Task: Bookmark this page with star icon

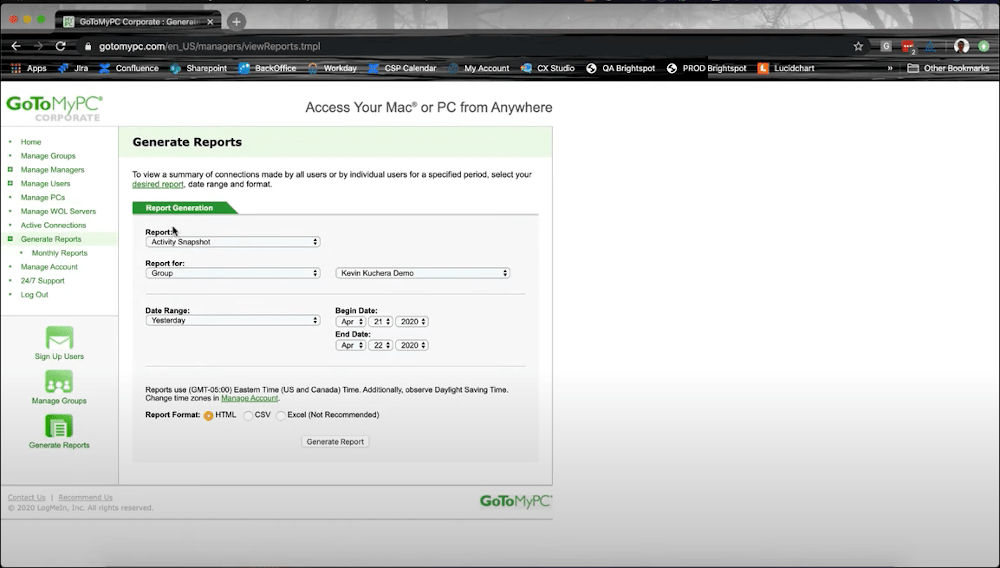Action: 858,46
